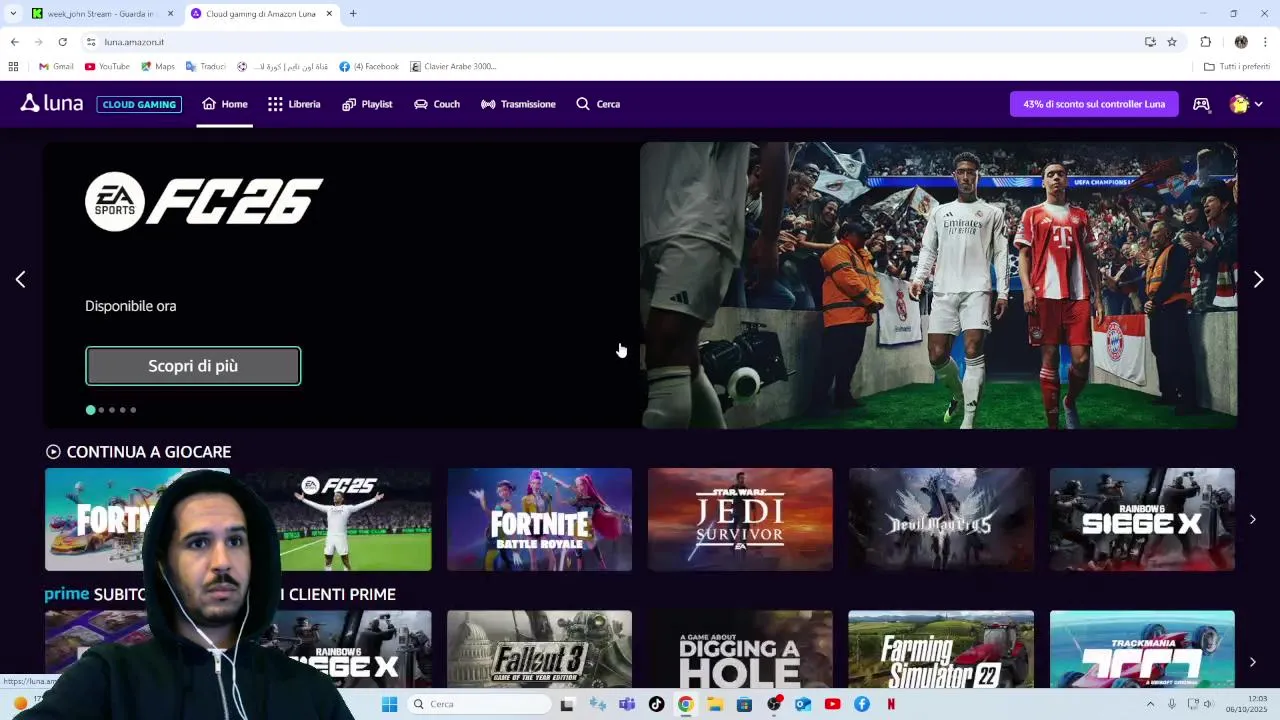Open a new browser tab
This screenshot has height=720, width=1280.
click(353, 14)
